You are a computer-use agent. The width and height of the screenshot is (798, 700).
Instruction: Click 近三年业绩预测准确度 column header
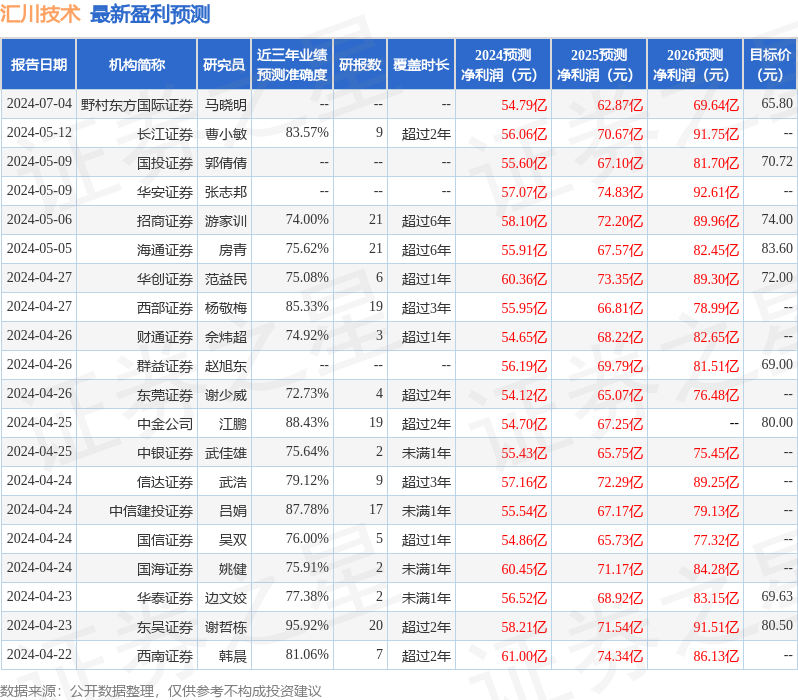pos(292,64)
